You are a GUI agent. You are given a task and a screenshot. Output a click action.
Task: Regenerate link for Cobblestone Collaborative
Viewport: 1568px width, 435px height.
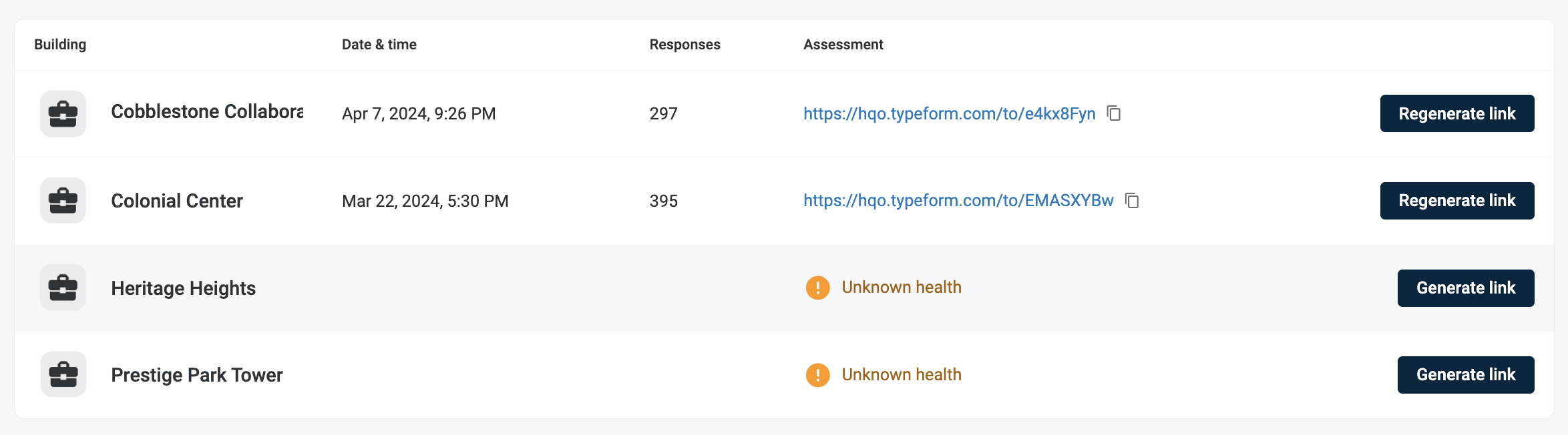click(x=1457, y=113)
